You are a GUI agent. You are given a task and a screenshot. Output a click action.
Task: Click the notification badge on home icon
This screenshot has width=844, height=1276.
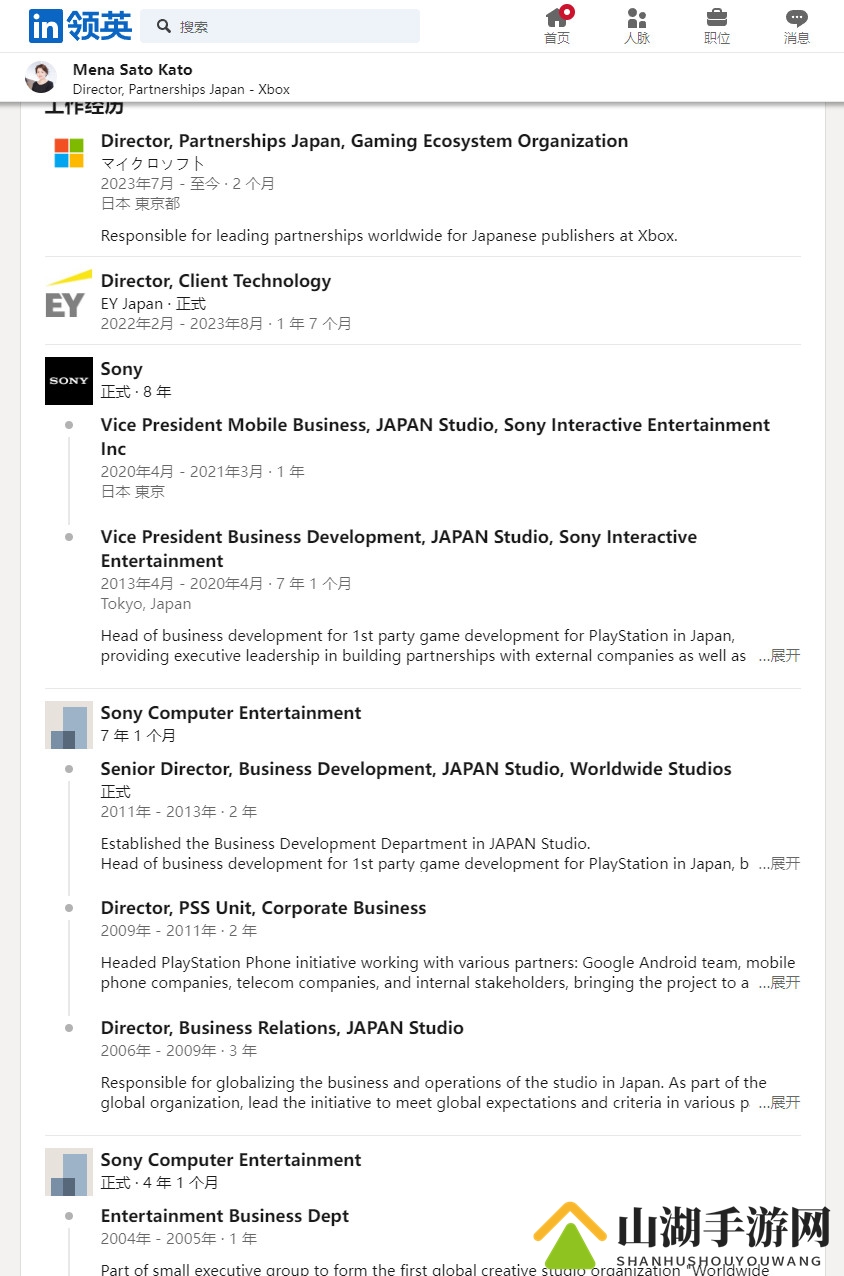(567, 12)
